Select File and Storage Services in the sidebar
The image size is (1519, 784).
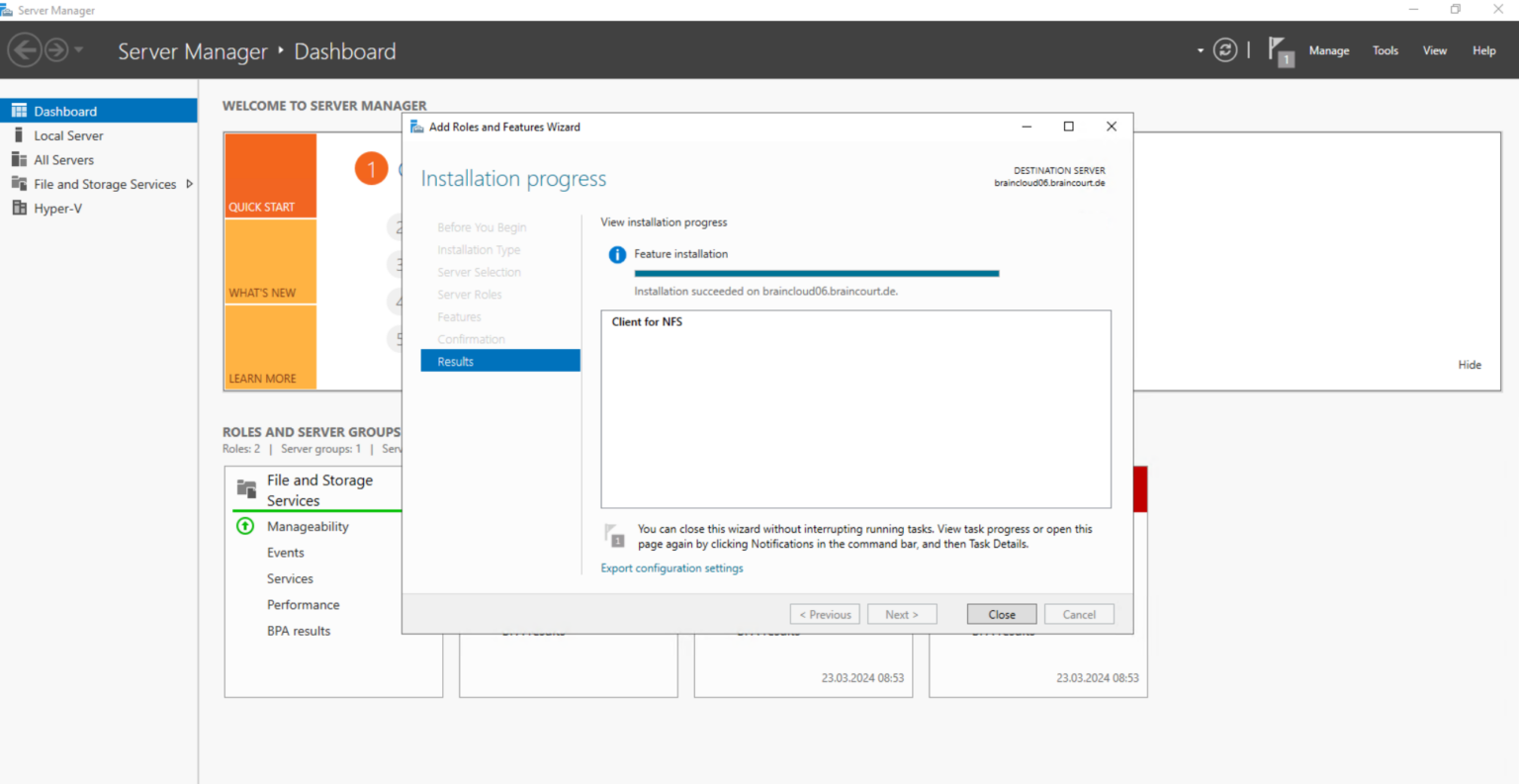102,184
